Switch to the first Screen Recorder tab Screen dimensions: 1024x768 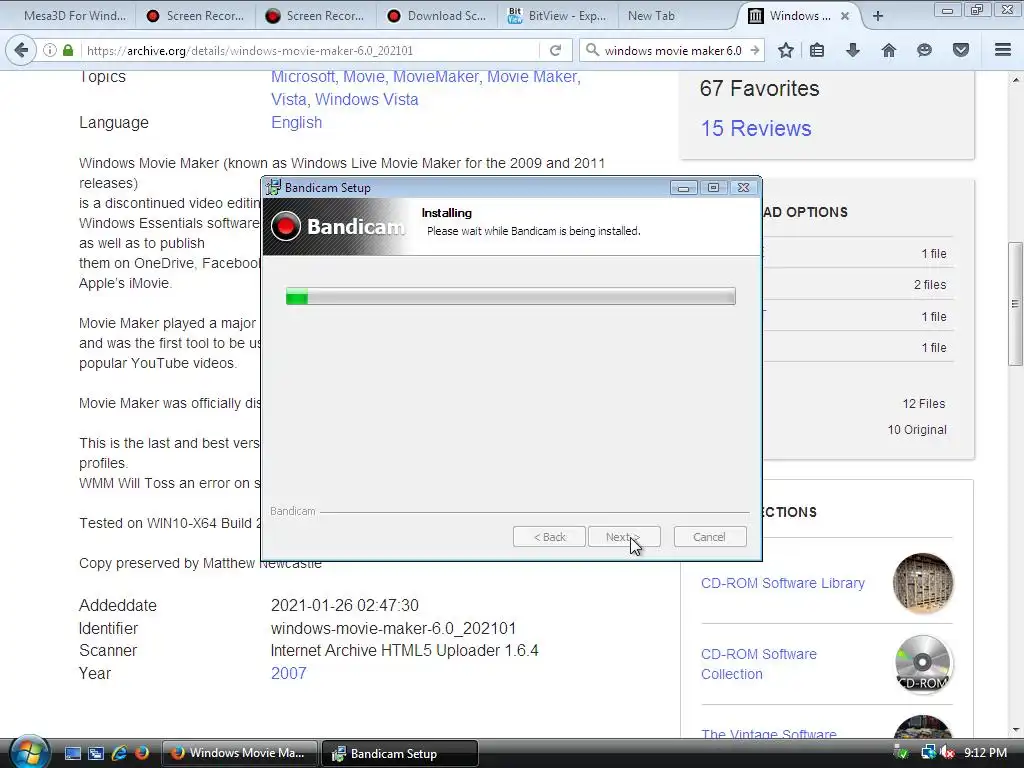tap(195, 16)
